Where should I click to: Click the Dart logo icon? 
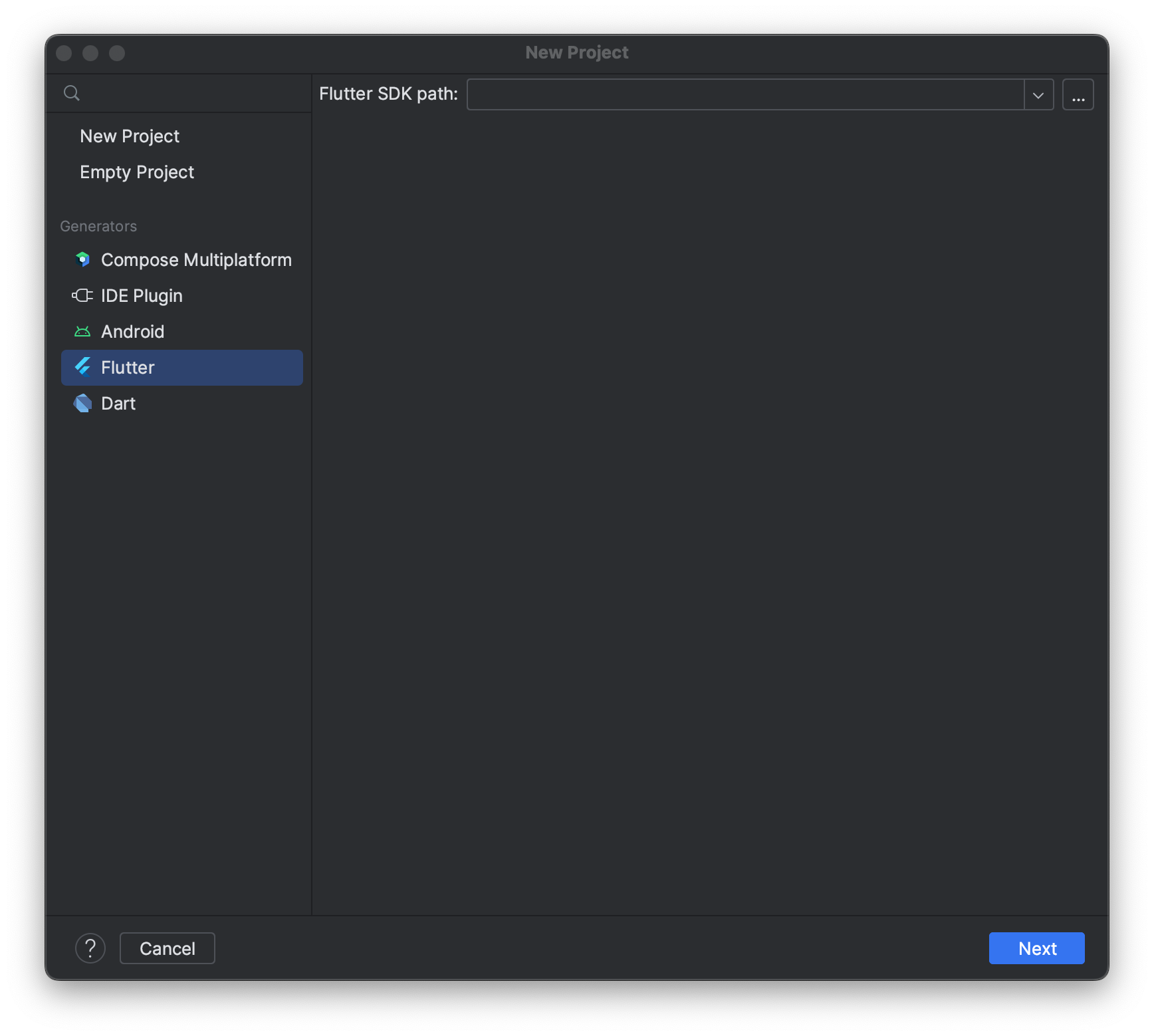(82, 403)
